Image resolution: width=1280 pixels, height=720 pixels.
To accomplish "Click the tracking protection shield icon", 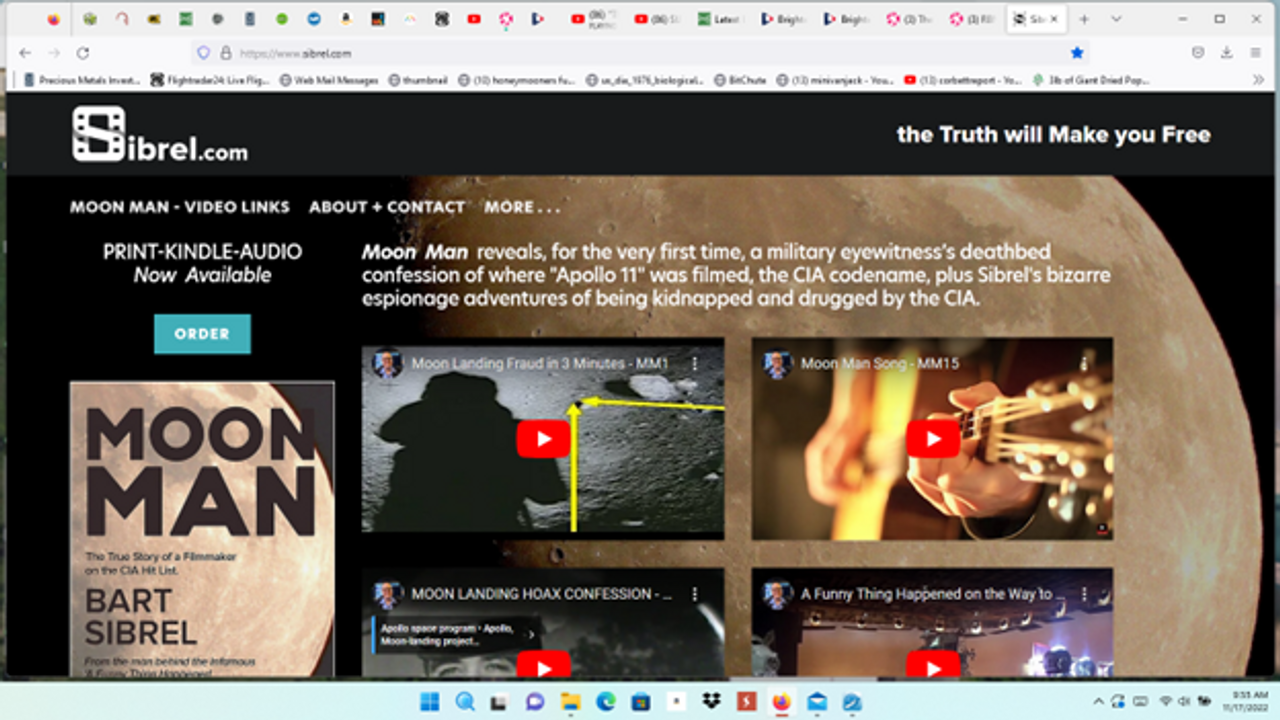I will pyautogui.click(x=203, y=53).
